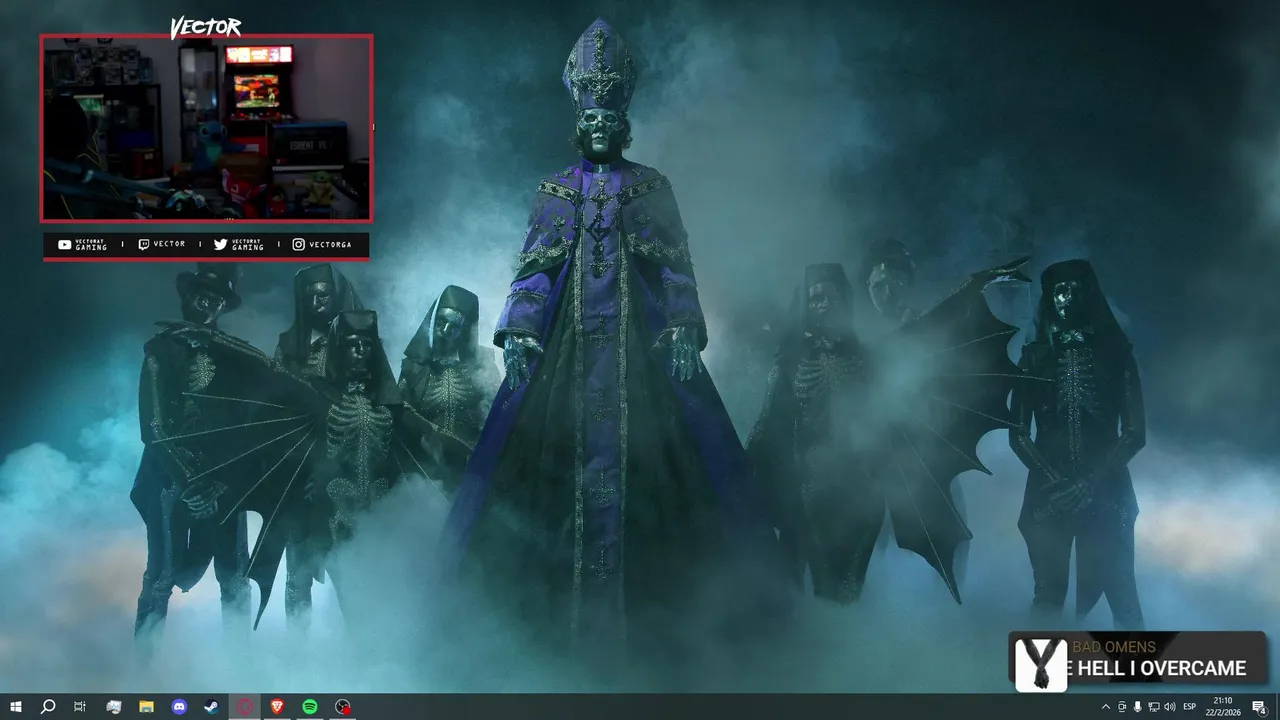Click the microphone tray icon
The image size is (1280, 720).
1137,707
